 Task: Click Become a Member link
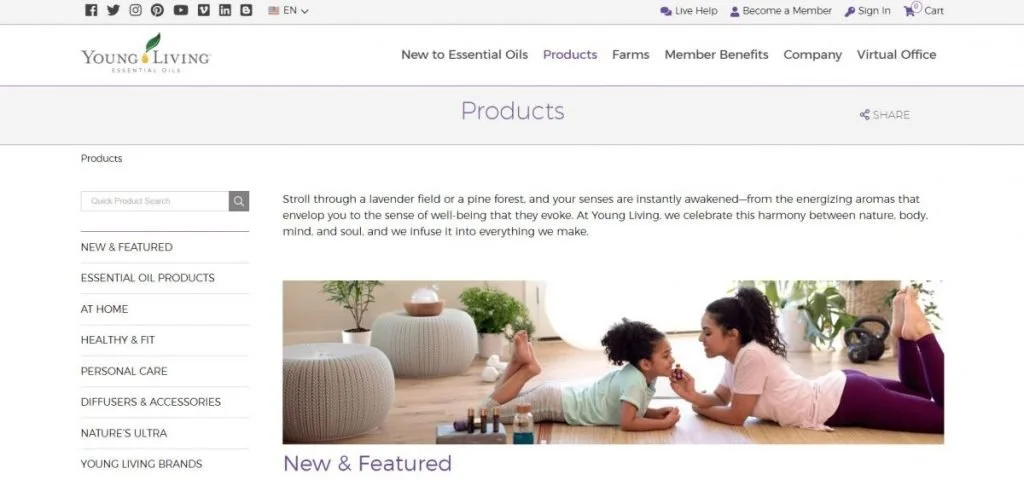pyautogui.click(x=780, y=10)
